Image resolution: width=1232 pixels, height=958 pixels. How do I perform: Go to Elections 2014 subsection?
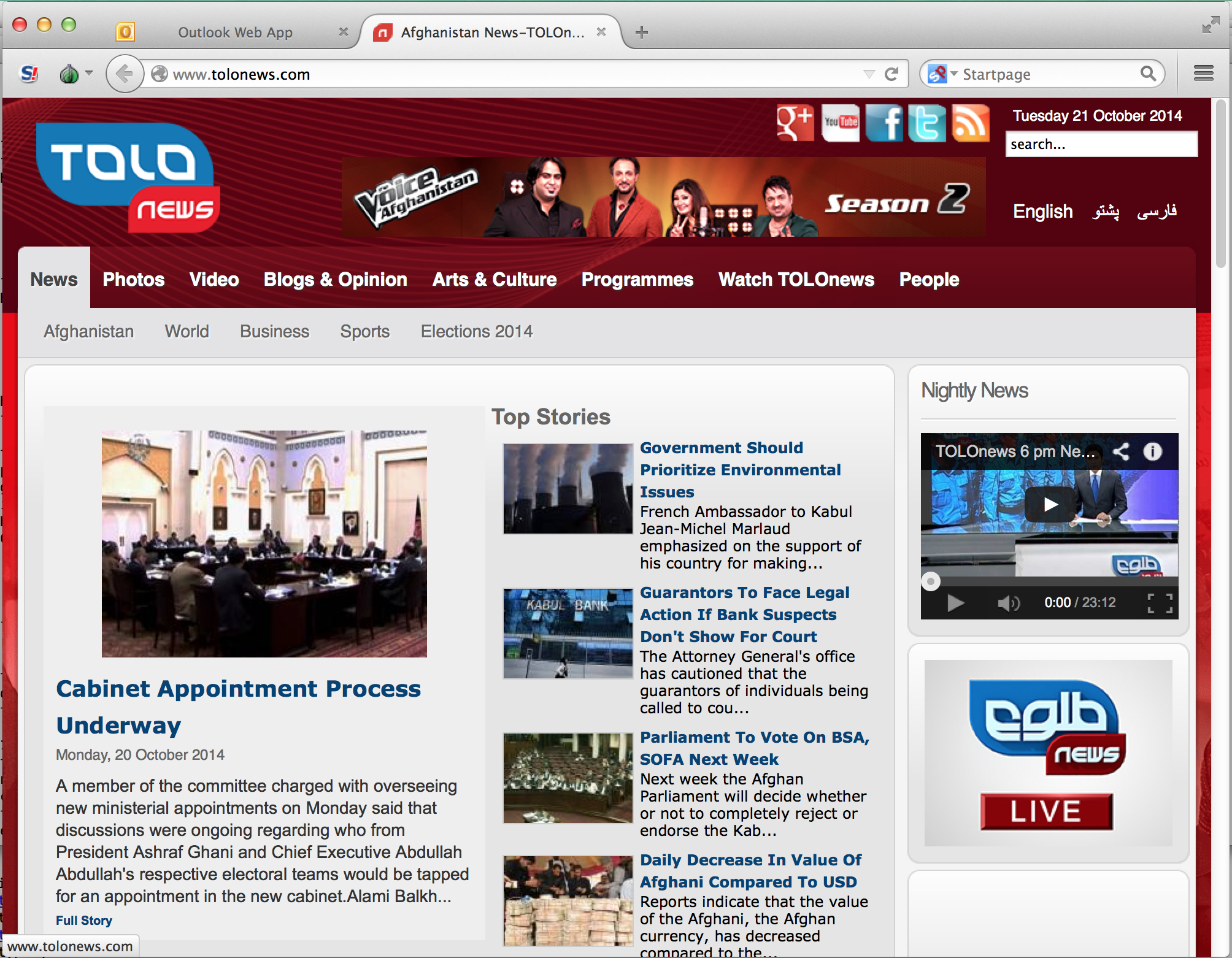click(x=477, y=332)
